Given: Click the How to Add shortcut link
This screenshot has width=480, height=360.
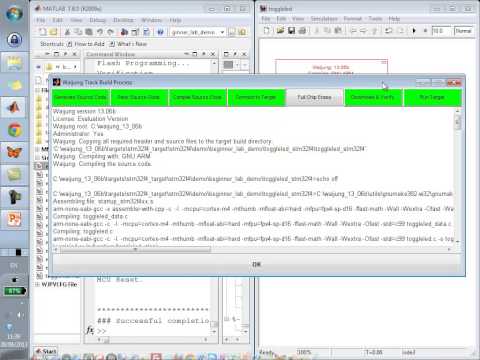Looking at the screenshot, I should coord(86,44).
